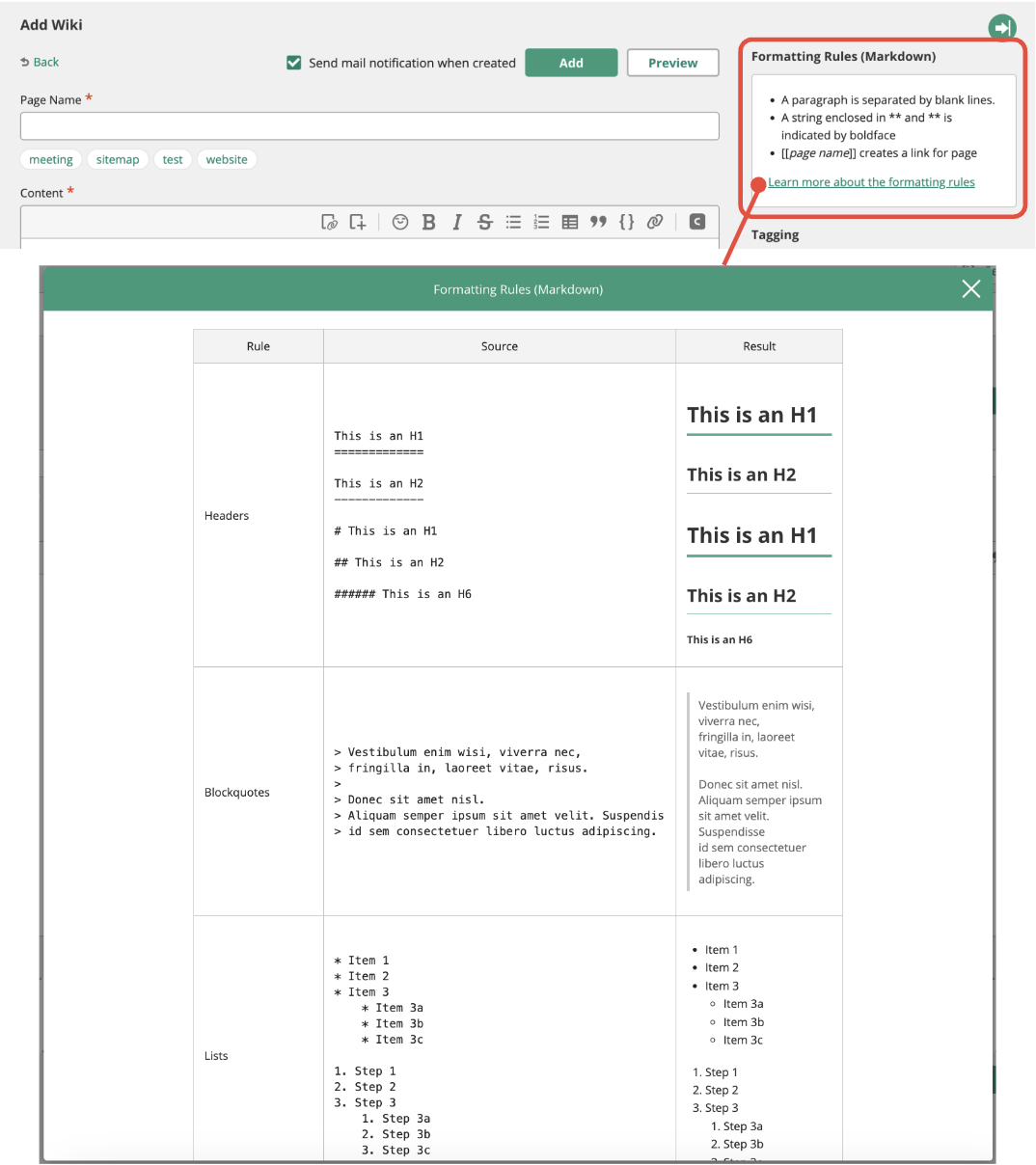Click the Rule column header

point(259,346)
